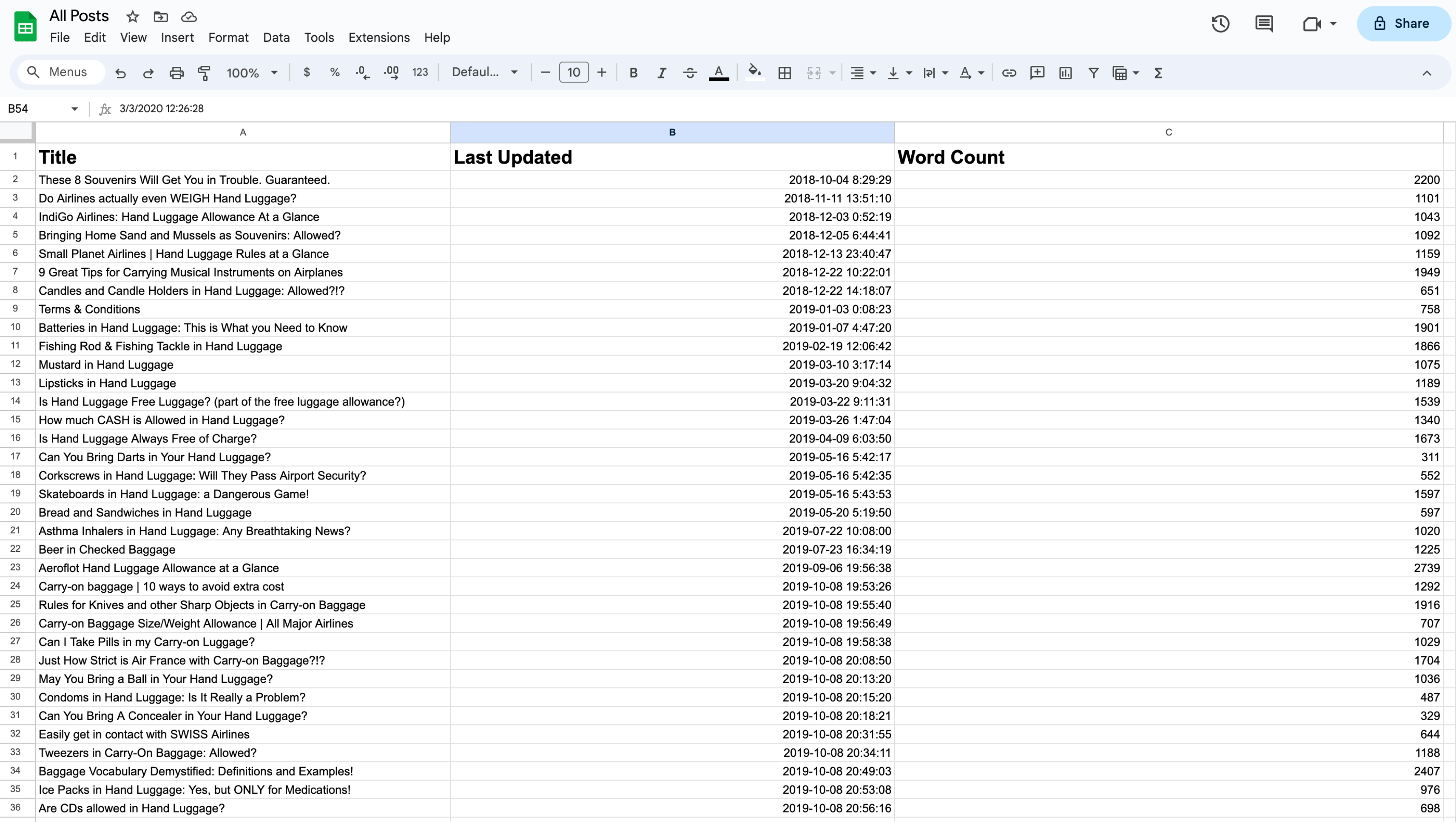Viewport: 1456px width, 822px height.
Task: Expand filter views dropdown arrow
Action: coord(1136,73)
